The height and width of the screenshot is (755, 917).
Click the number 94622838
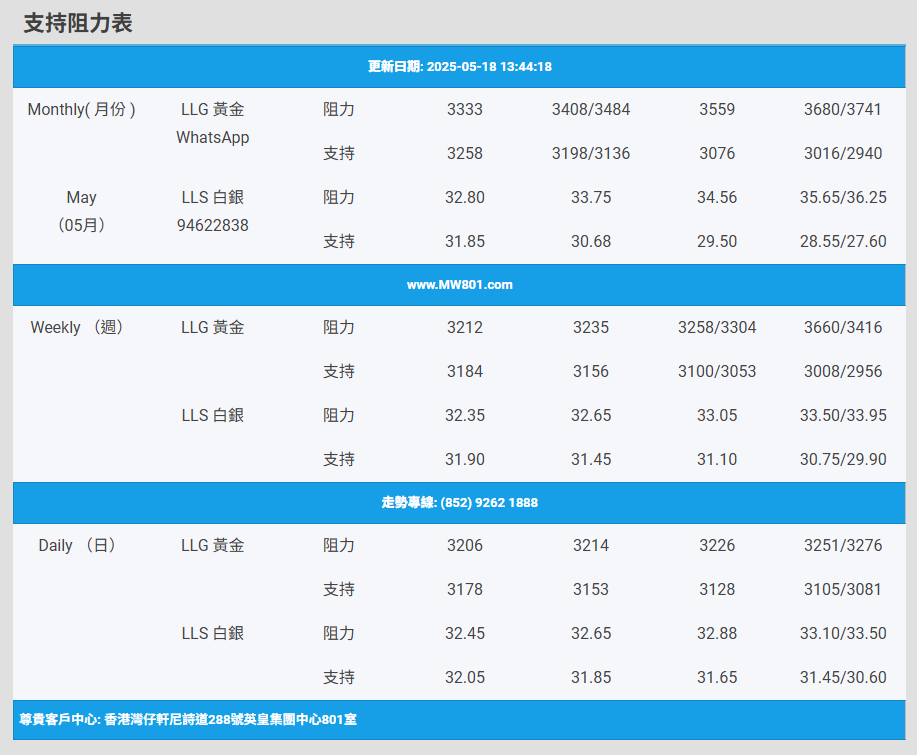click(x=213, y=225)
